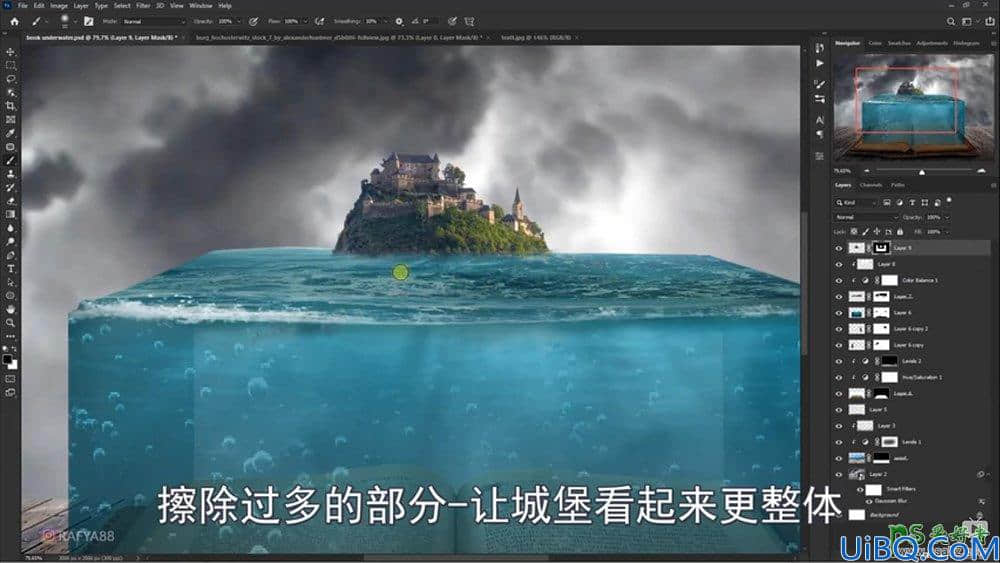Open the brush preset picker arrow
Viewport: 1000px width, 563px height.
coord(75,22)
